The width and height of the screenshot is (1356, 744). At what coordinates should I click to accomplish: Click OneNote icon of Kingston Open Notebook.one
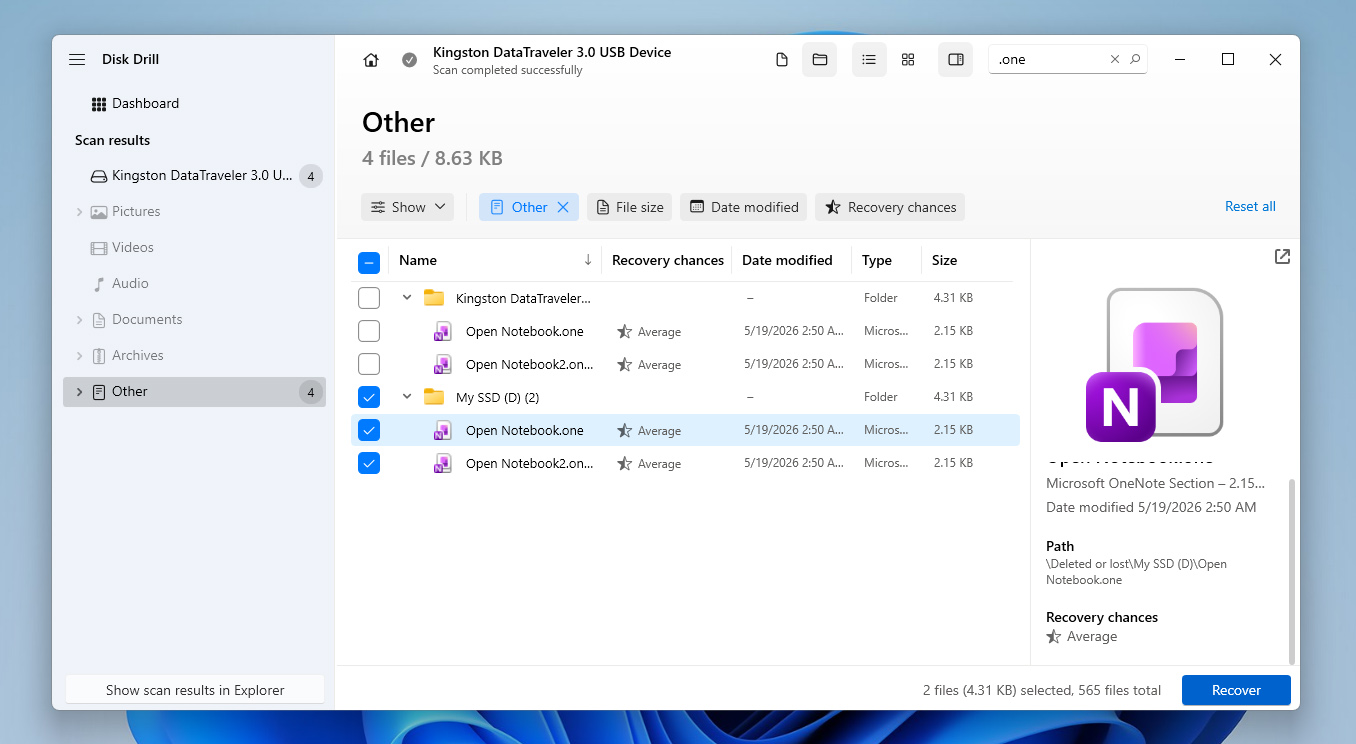(x=443, y=331)
